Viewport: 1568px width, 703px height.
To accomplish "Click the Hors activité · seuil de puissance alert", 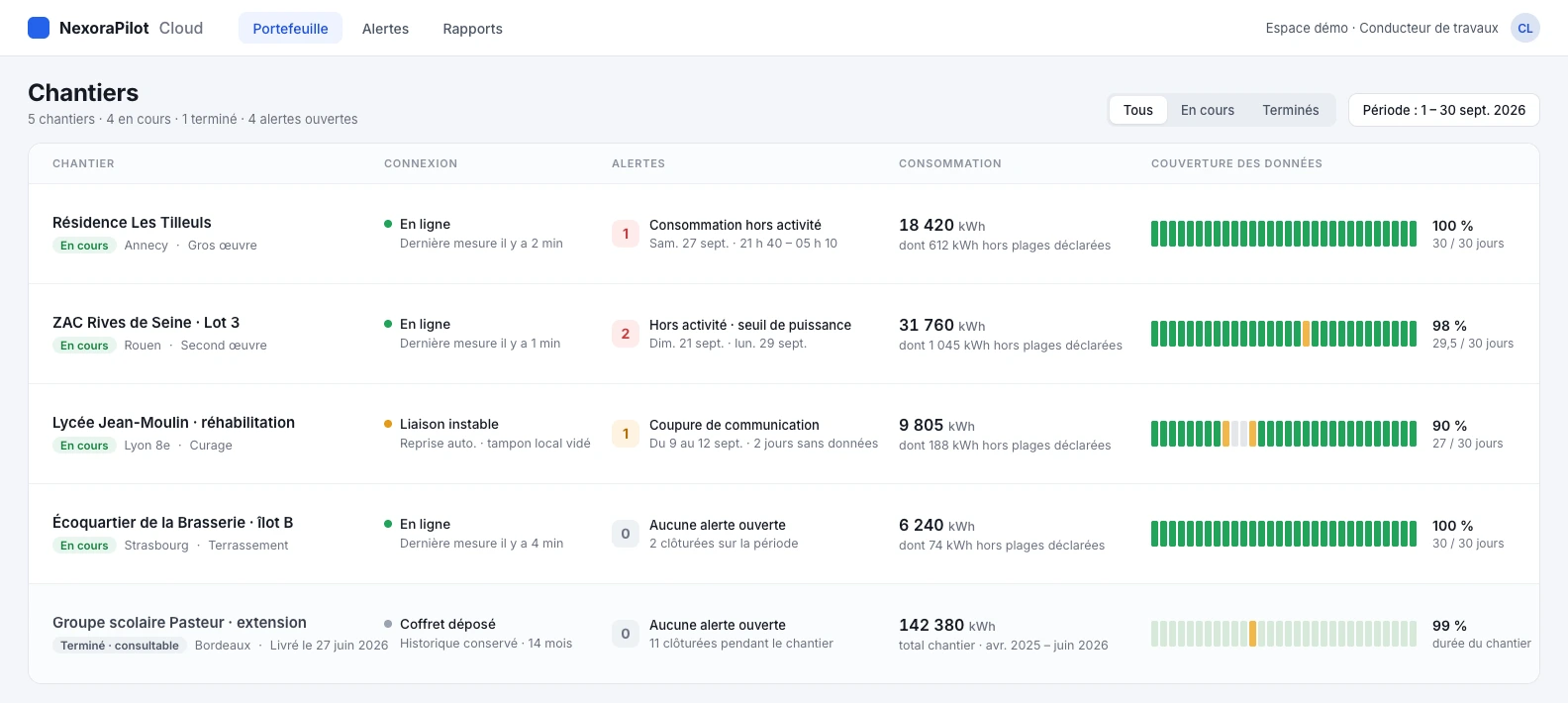I will pos(750,325).
